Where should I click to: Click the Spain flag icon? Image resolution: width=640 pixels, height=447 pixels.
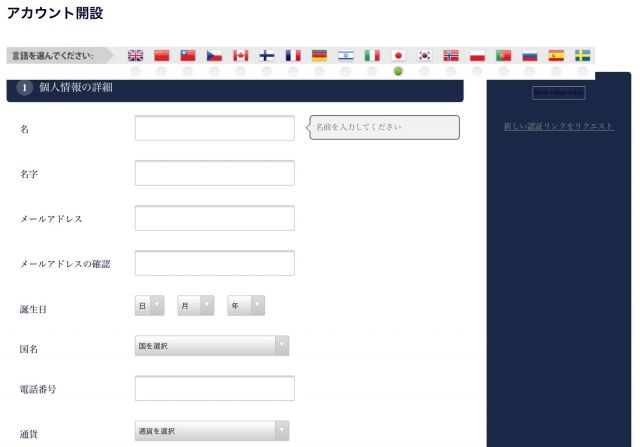click(x=556, y=56)
